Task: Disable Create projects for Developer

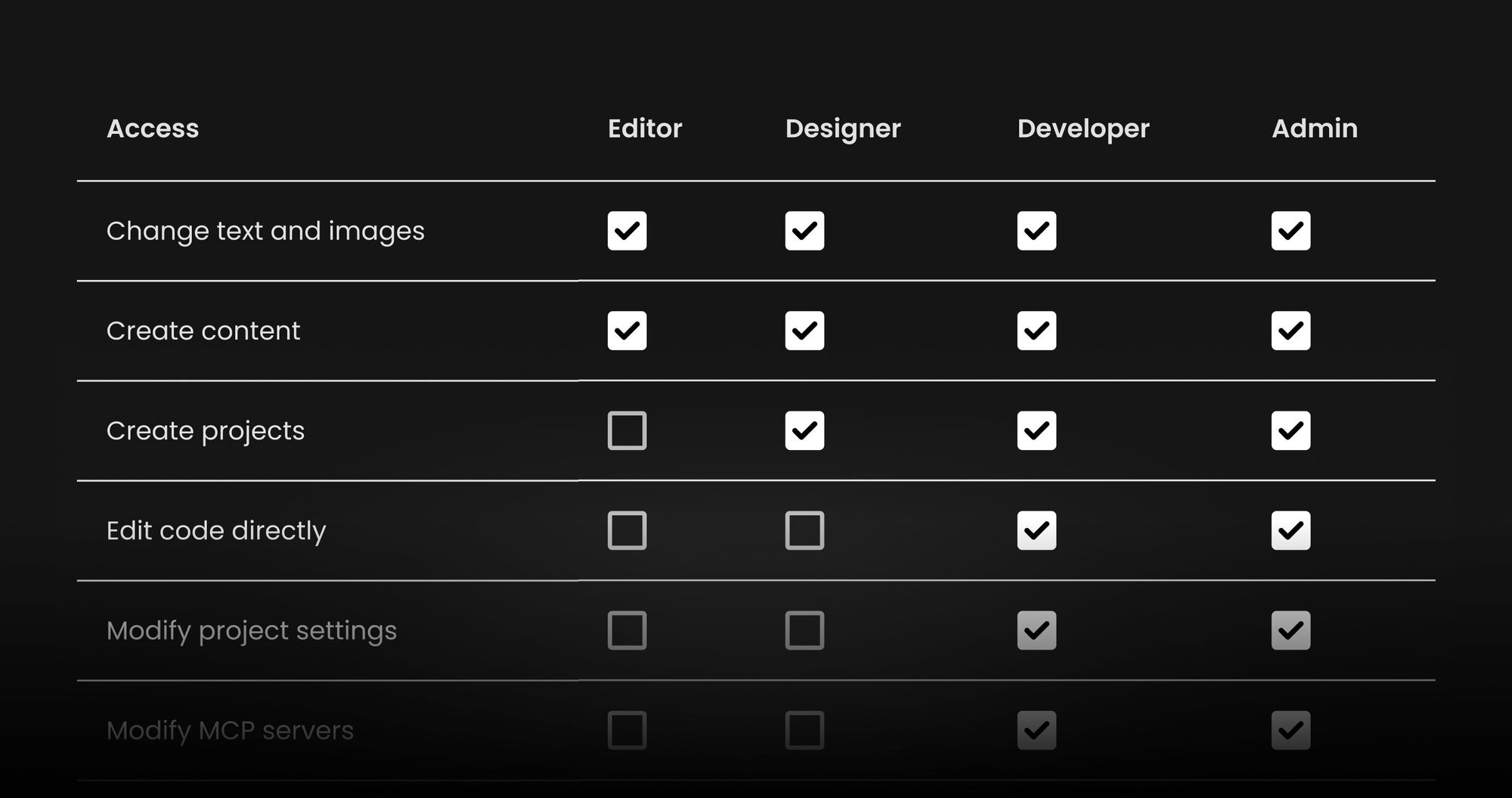Action: (x=1036, y=430)
